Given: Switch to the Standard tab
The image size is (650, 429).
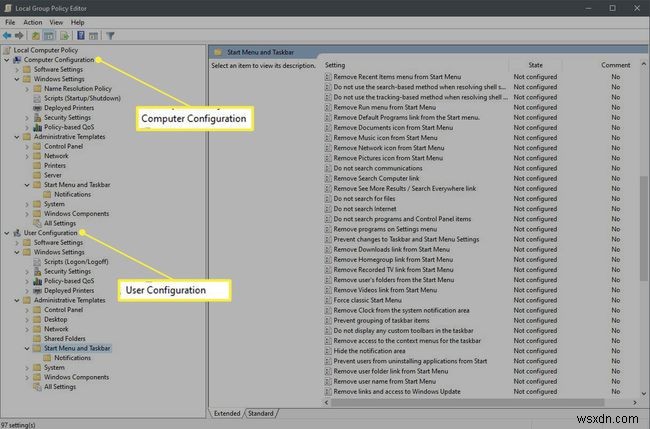Looking at the screenshot, I should (x=261, y=413).
